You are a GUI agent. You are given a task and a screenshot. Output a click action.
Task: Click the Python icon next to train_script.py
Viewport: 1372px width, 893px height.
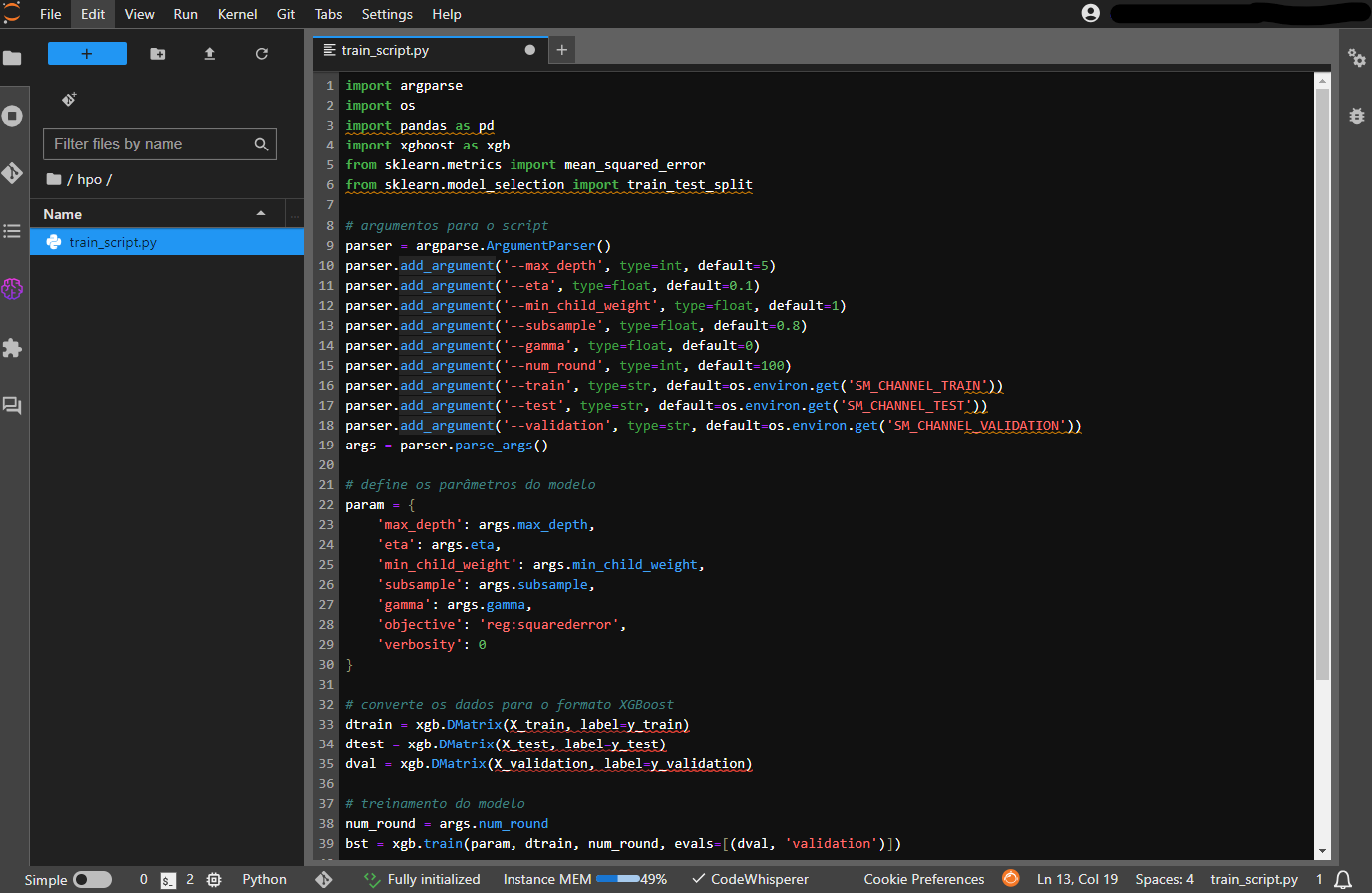54,242
